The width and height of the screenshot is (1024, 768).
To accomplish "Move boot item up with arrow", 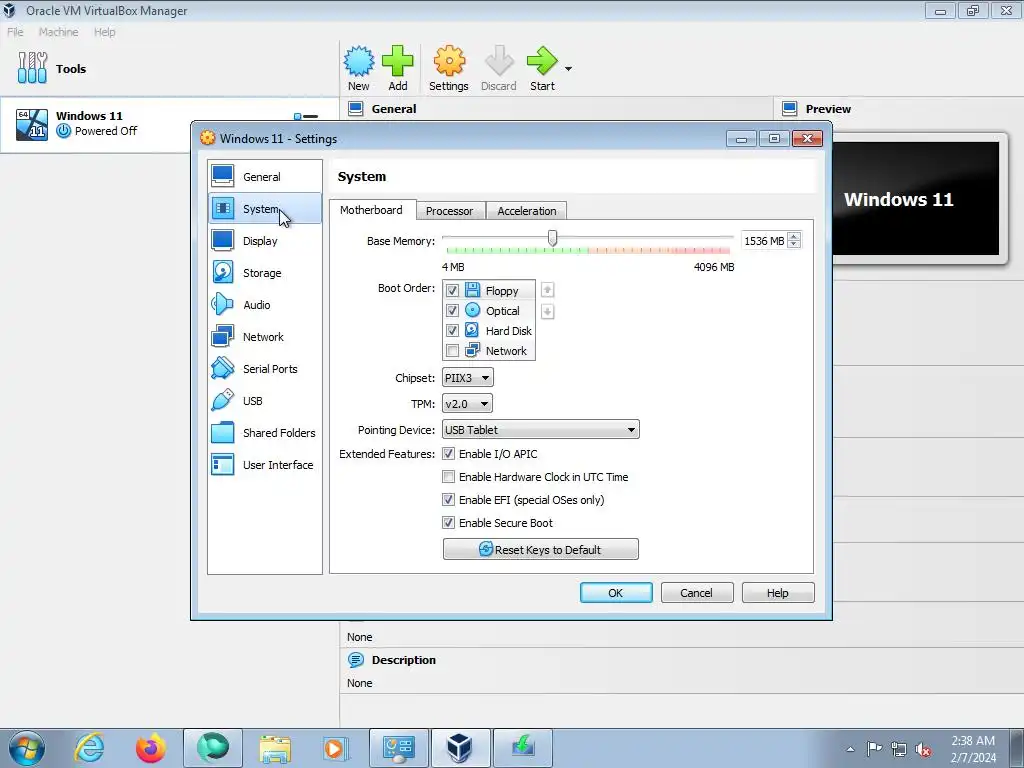I will 547,289.
